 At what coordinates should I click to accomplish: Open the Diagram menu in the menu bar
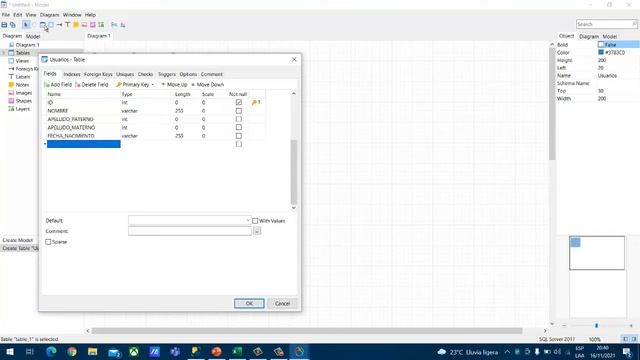pyautogui.click(x=49, y=15)
